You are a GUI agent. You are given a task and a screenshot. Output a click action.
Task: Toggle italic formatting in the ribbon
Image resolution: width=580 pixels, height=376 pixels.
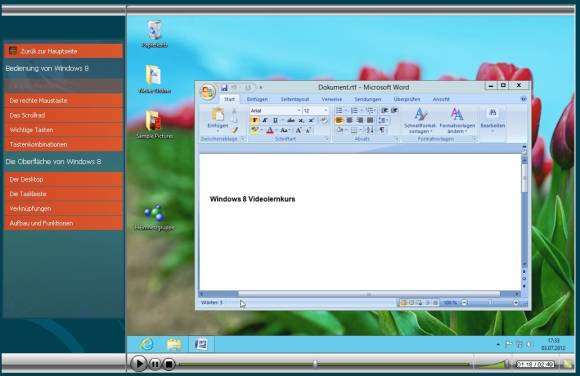tap(265, 120)
